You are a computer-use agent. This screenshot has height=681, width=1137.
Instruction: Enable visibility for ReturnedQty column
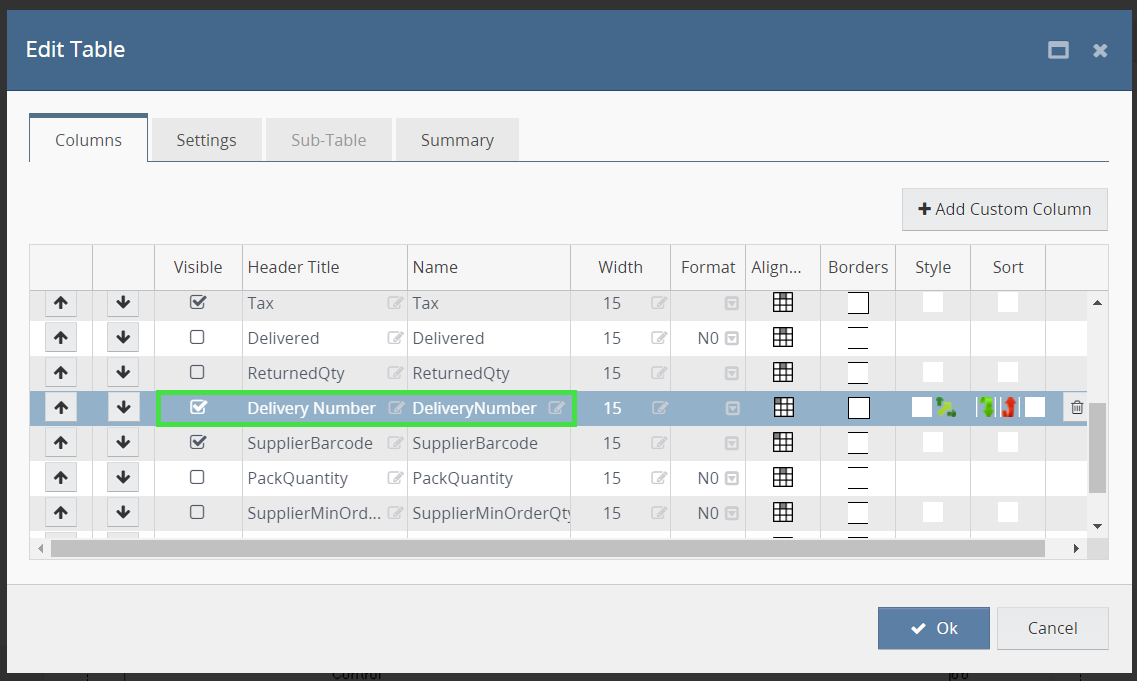[x=198, y=372]
